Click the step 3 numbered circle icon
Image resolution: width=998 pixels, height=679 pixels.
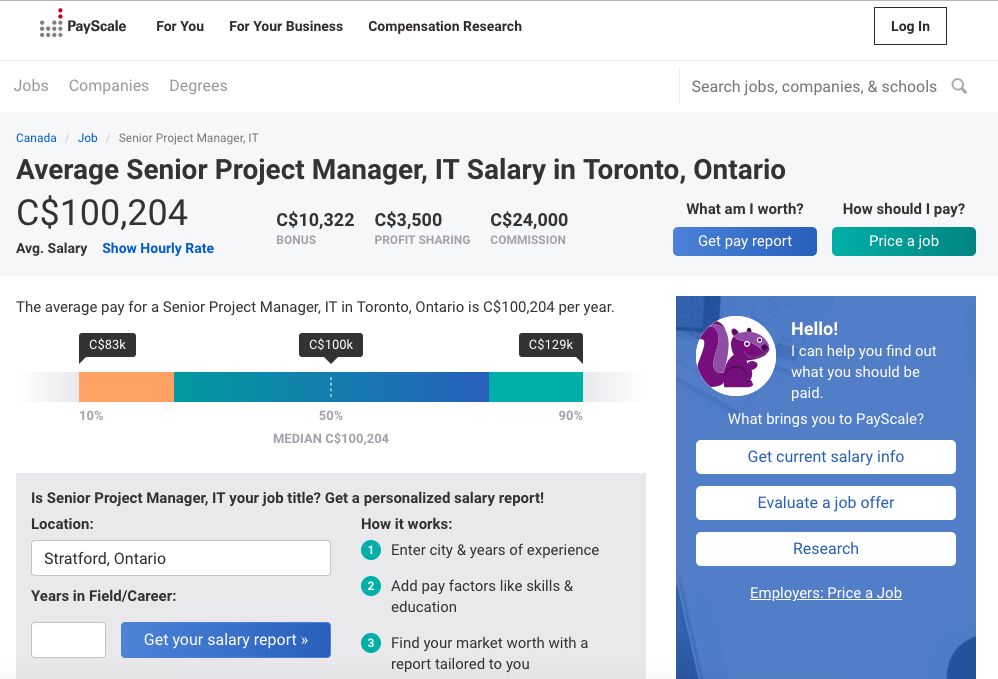371,643
